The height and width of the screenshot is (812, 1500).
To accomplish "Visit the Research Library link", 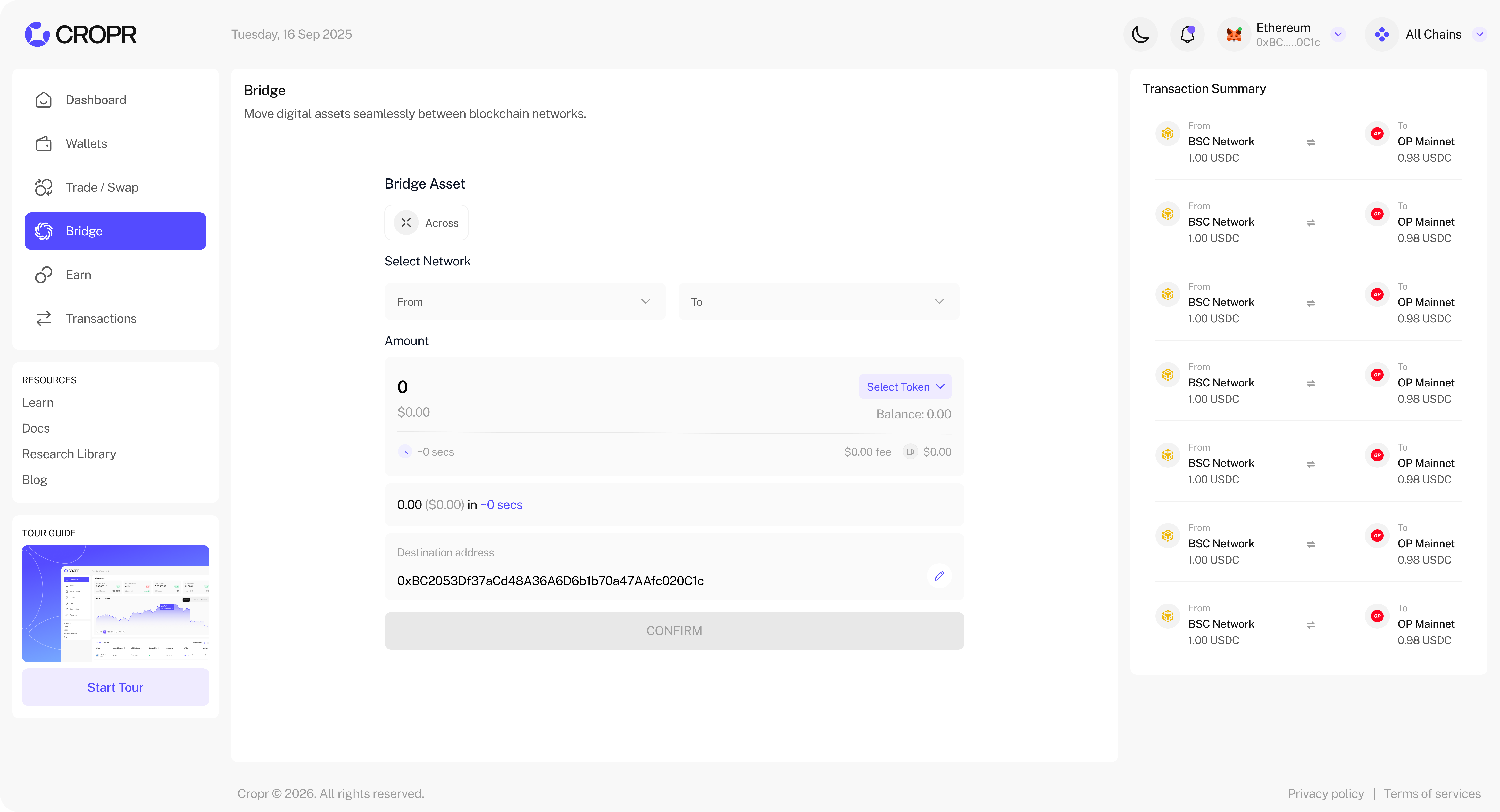I will pyautogui.click(x=69, y=454).
